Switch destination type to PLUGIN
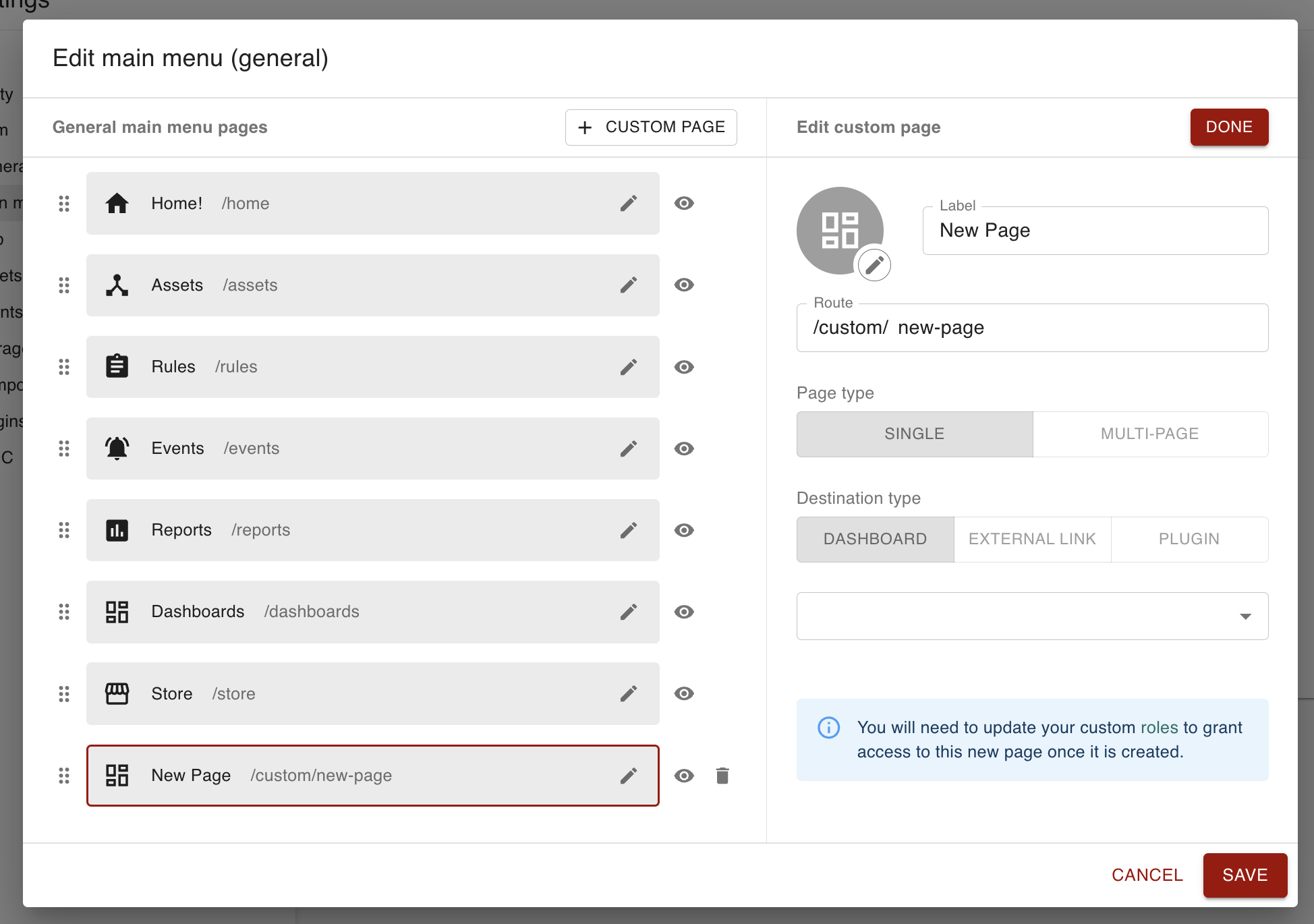1314x924 pixels. [1189, 539]
